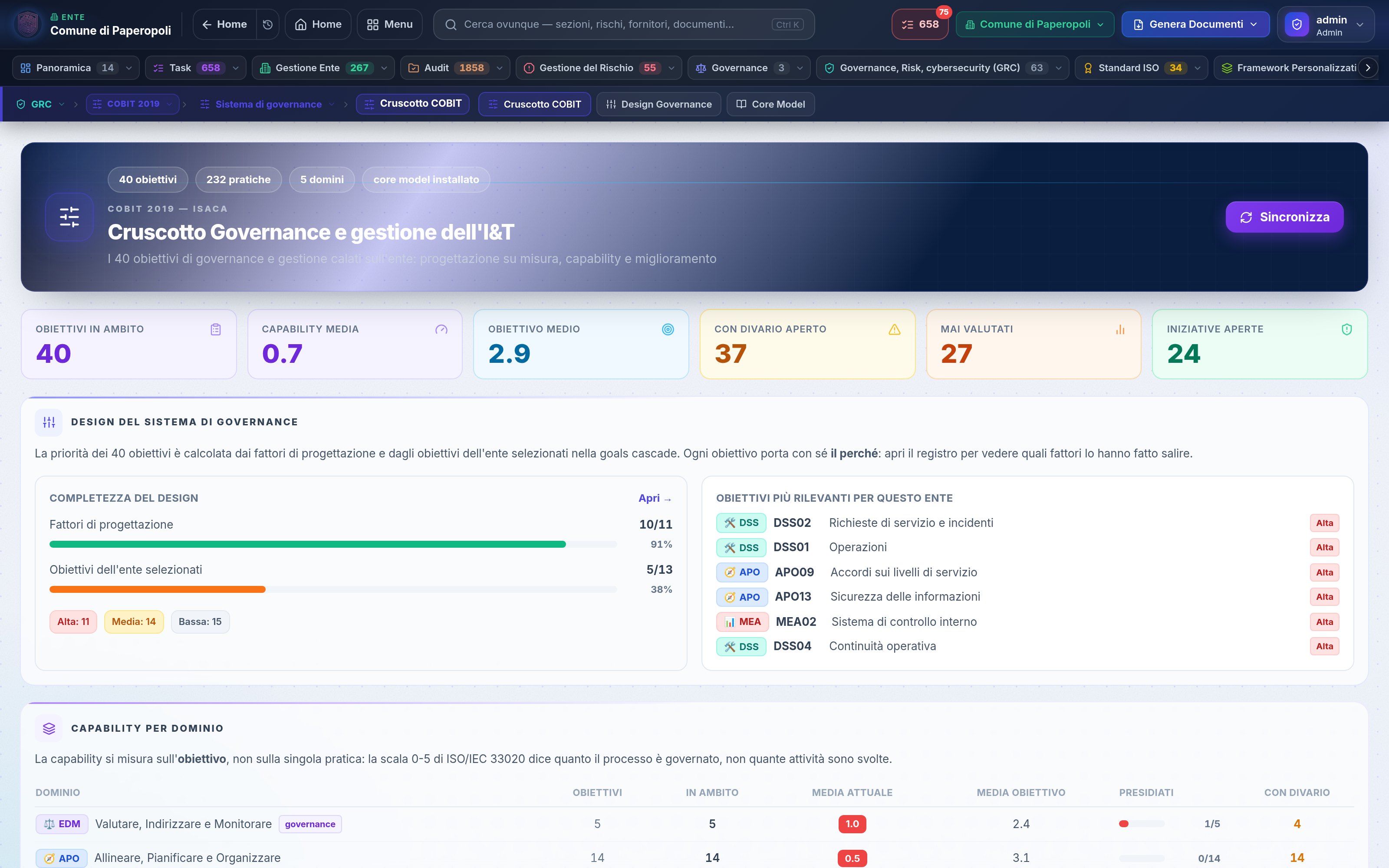The width and height of the screenshot is (1389, 868).
Task: Click the EDM presidiati progress bar
Action: click(x=1142, y=824)
